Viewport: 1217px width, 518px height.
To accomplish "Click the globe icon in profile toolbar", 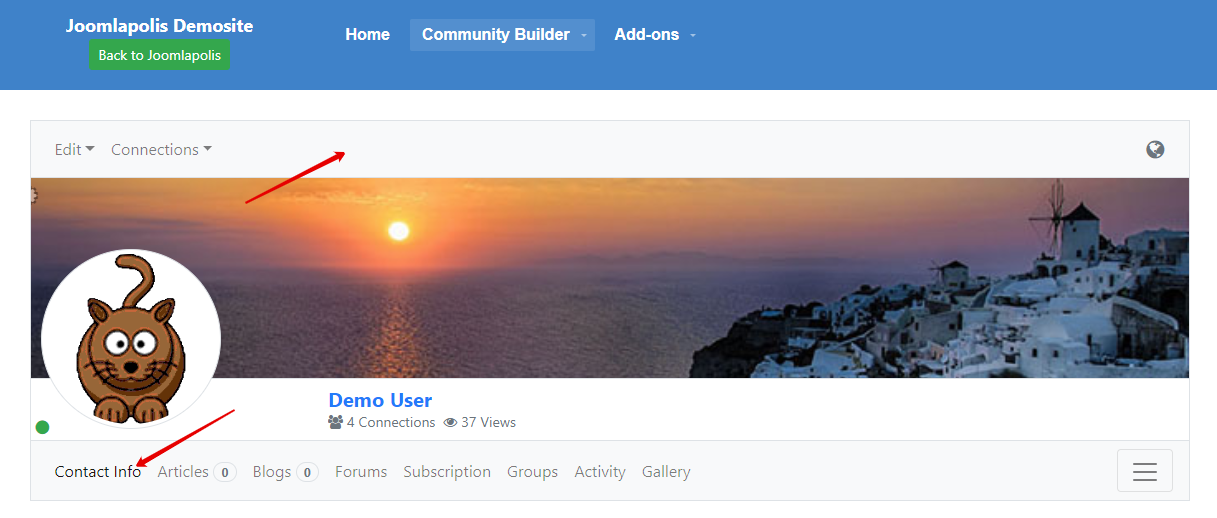I will [x=1155, y=150].
